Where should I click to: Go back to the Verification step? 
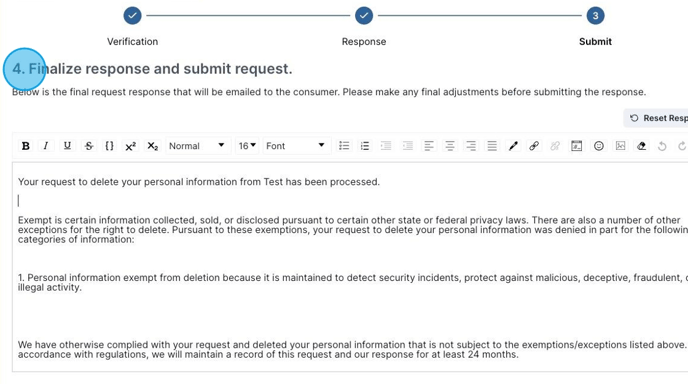(x=133, y=16)
